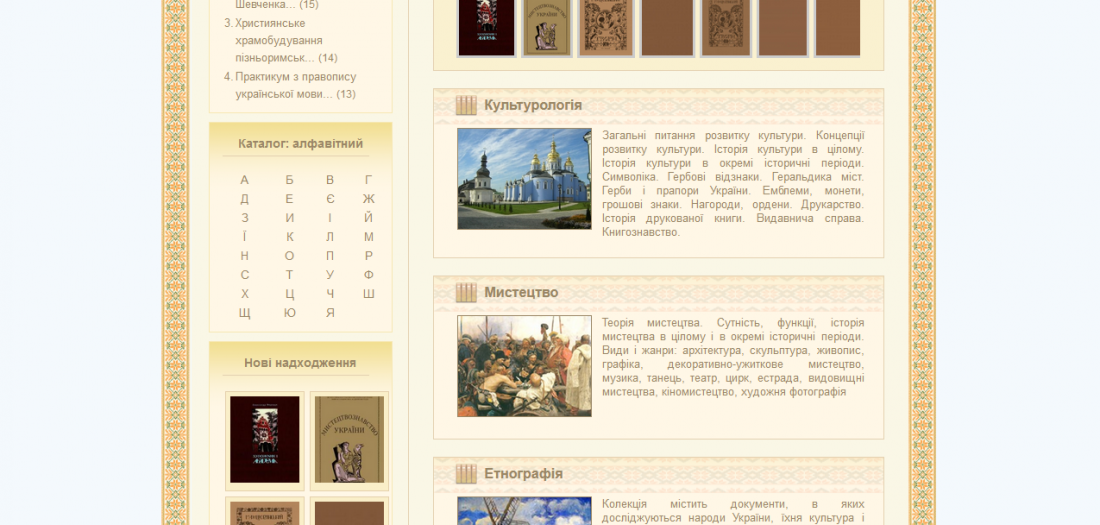Open third ornate tan cover in top carousel
The height and width of the screenshot is (525, 1100).
point(606,27)
